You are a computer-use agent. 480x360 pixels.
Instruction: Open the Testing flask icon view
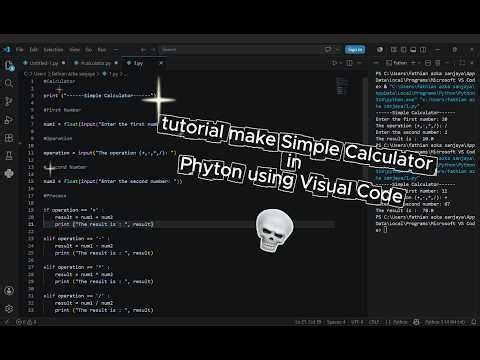[9, 156]
